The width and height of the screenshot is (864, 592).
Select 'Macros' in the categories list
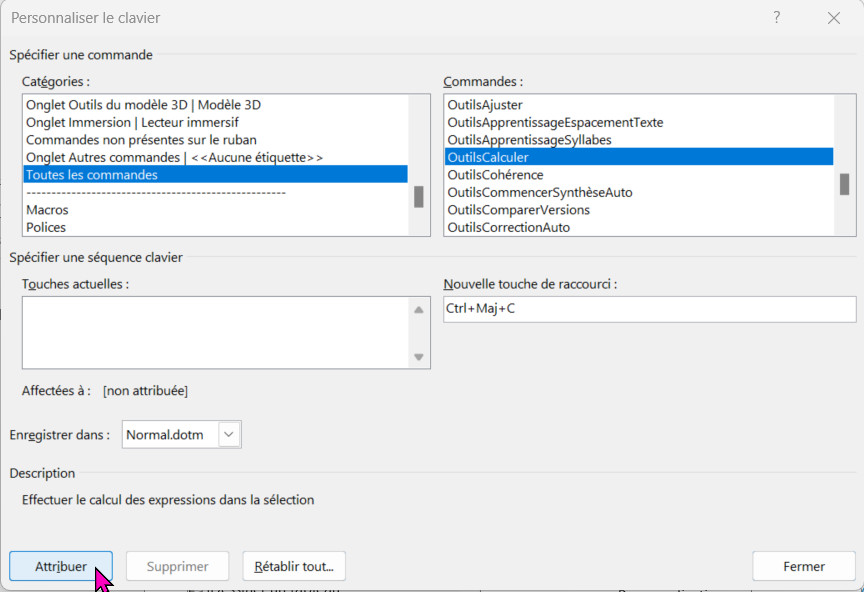click(x=47, y=210)
